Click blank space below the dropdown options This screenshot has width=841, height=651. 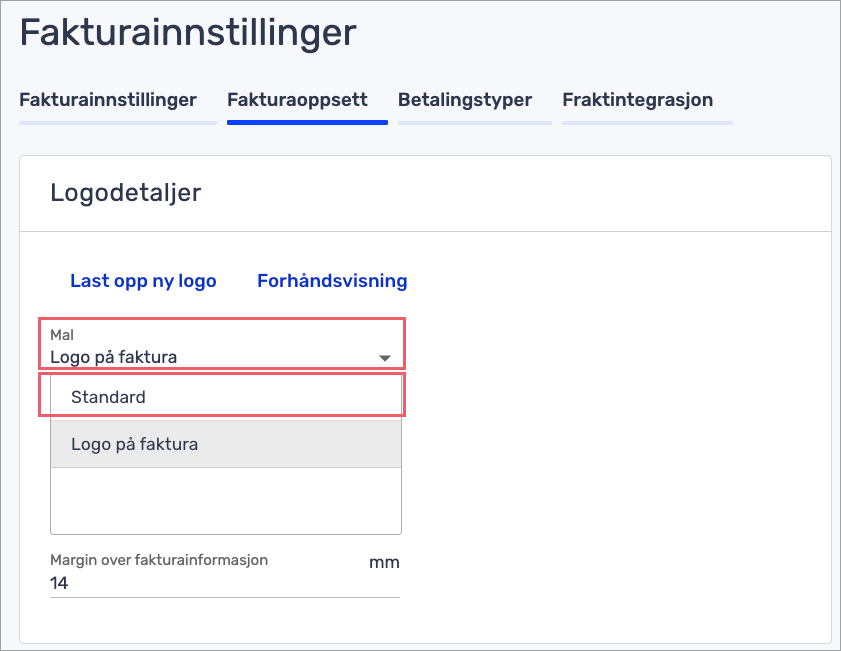coord(225,500)
